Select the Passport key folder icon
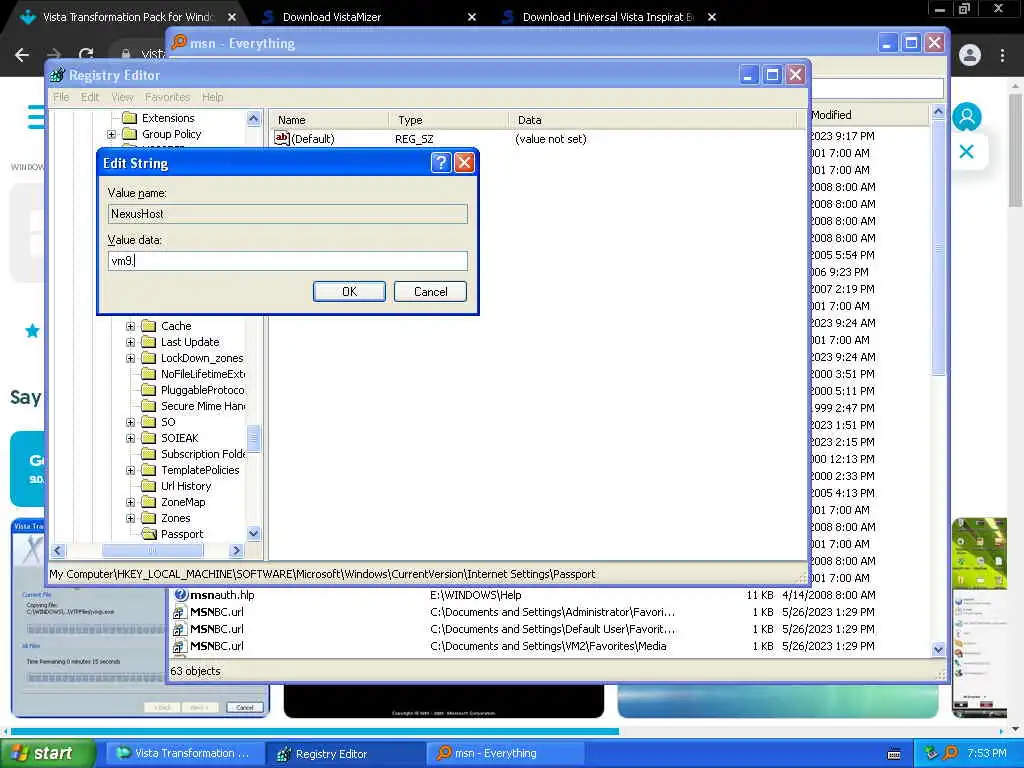The width and height of the screenshot is (1024, 768). (149, 534)
